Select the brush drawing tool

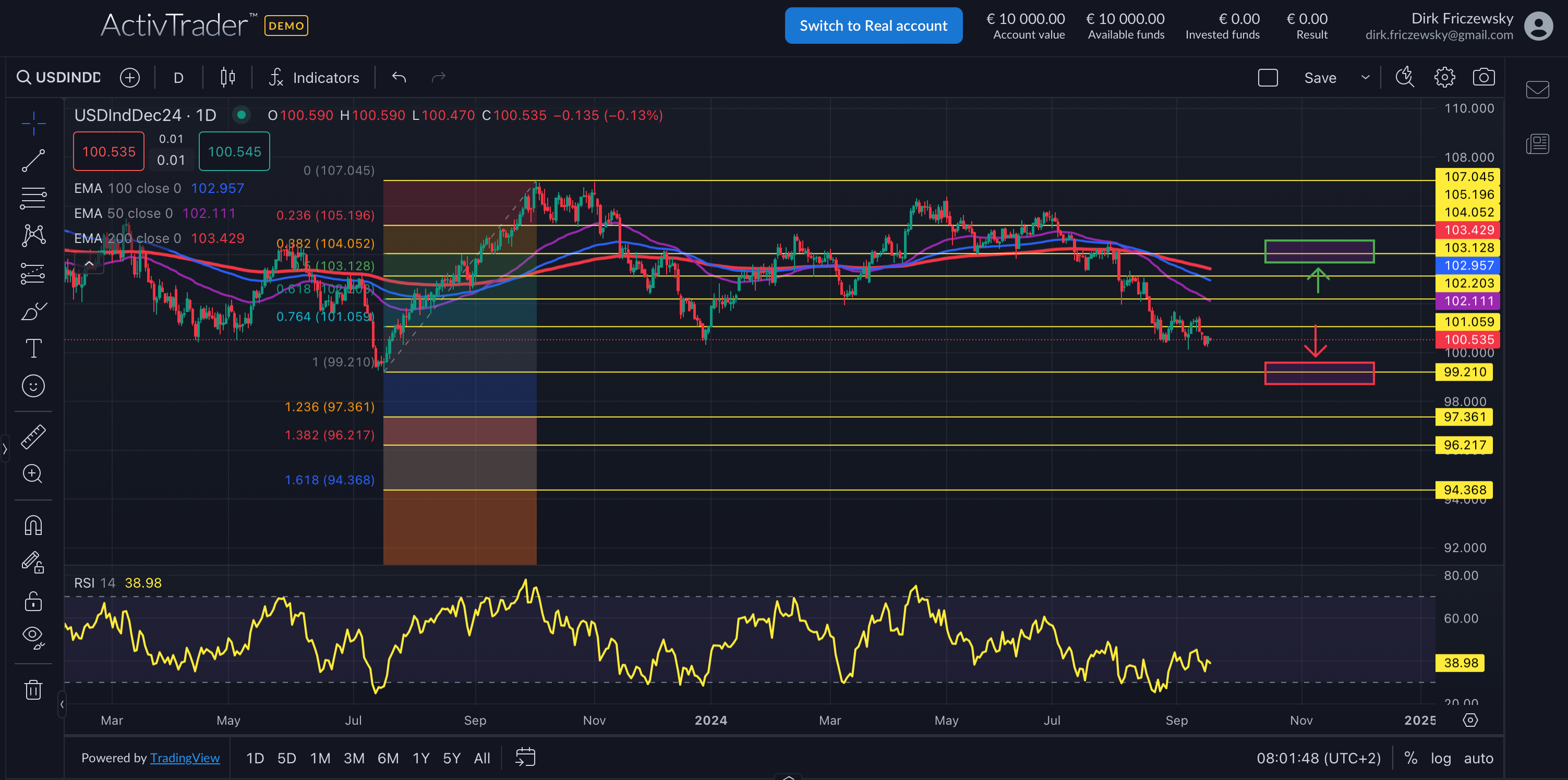[x=33, y=310]
